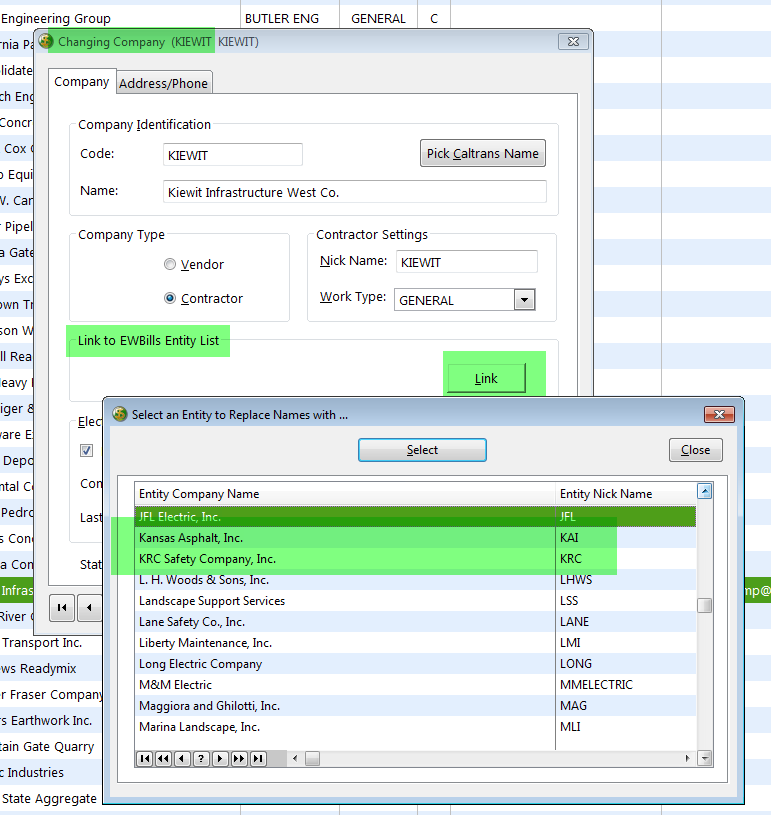The width and height of the screenshot is (771, 815).
Task: Click the company Name input field
Action: [355, 192]
